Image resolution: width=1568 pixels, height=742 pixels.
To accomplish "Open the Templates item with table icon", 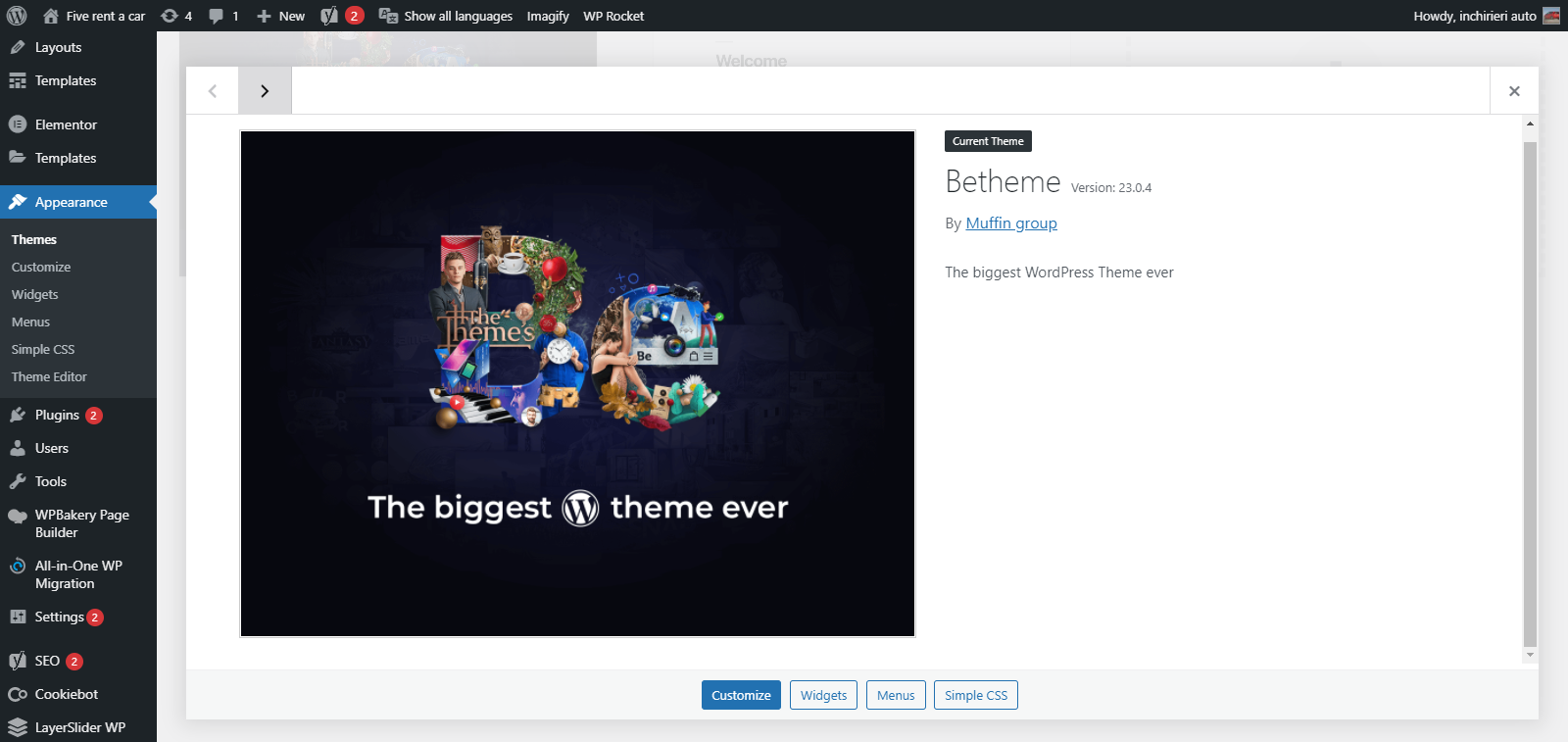I will pyautogui.click(x=78, y=80).
